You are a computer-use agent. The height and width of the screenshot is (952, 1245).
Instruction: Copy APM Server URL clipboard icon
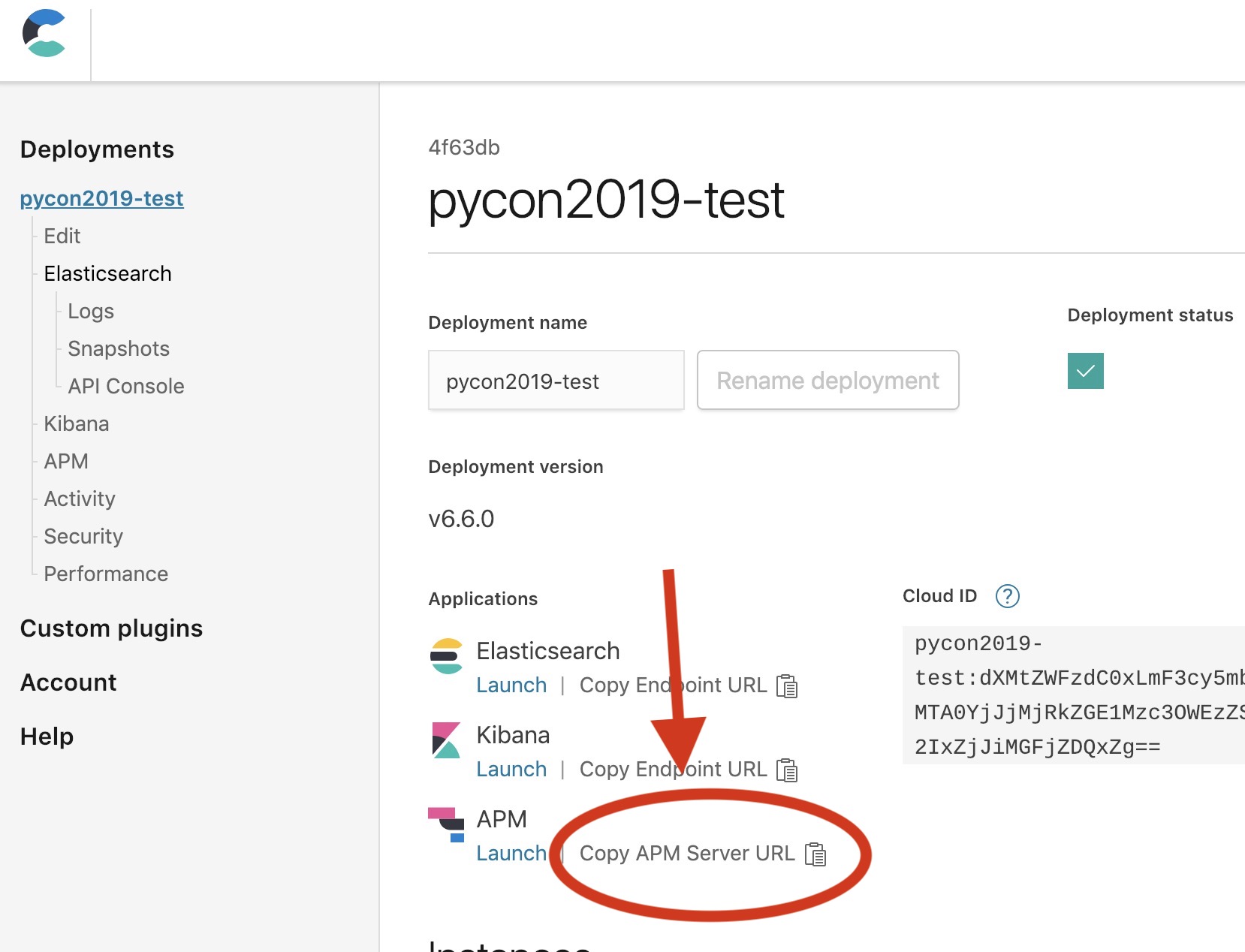coord(815,854)
